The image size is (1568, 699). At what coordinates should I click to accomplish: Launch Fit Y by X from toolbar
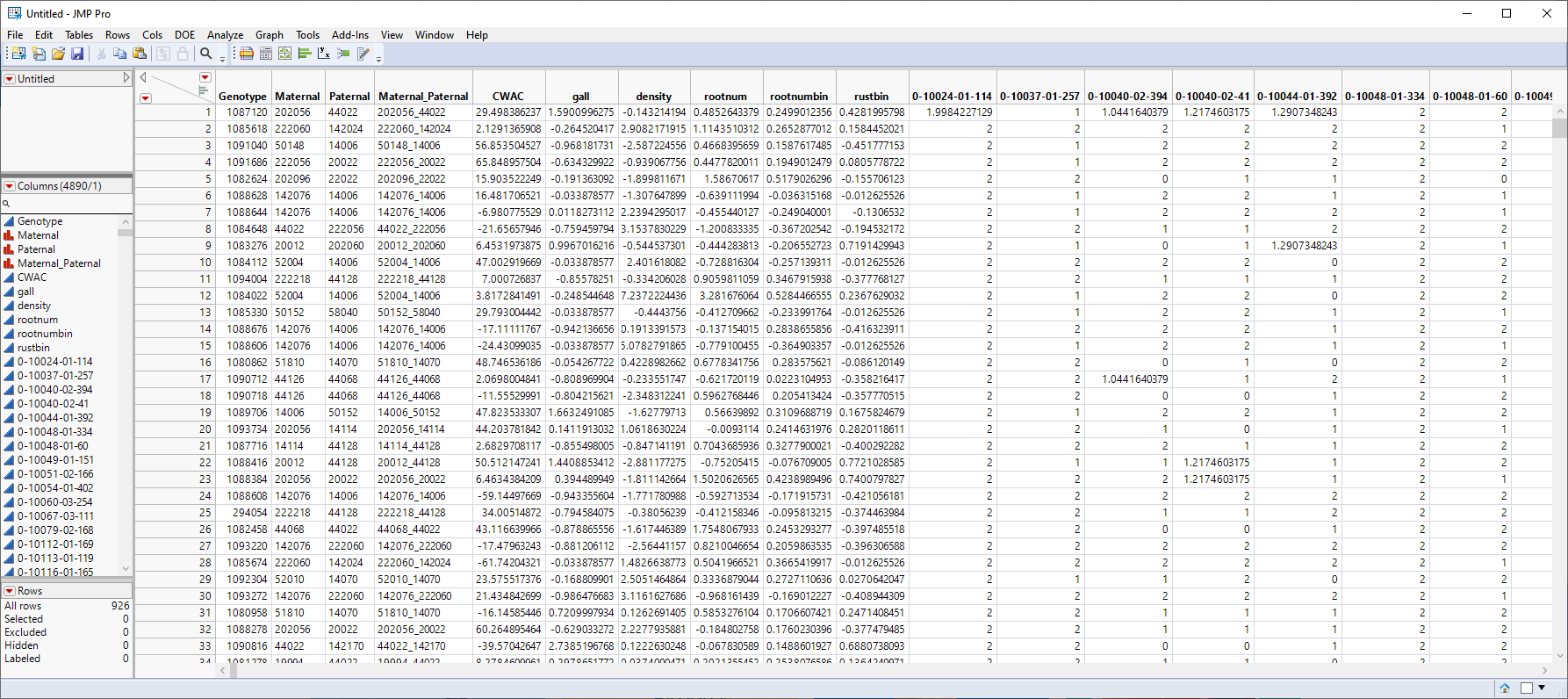[x=324, y=54]
